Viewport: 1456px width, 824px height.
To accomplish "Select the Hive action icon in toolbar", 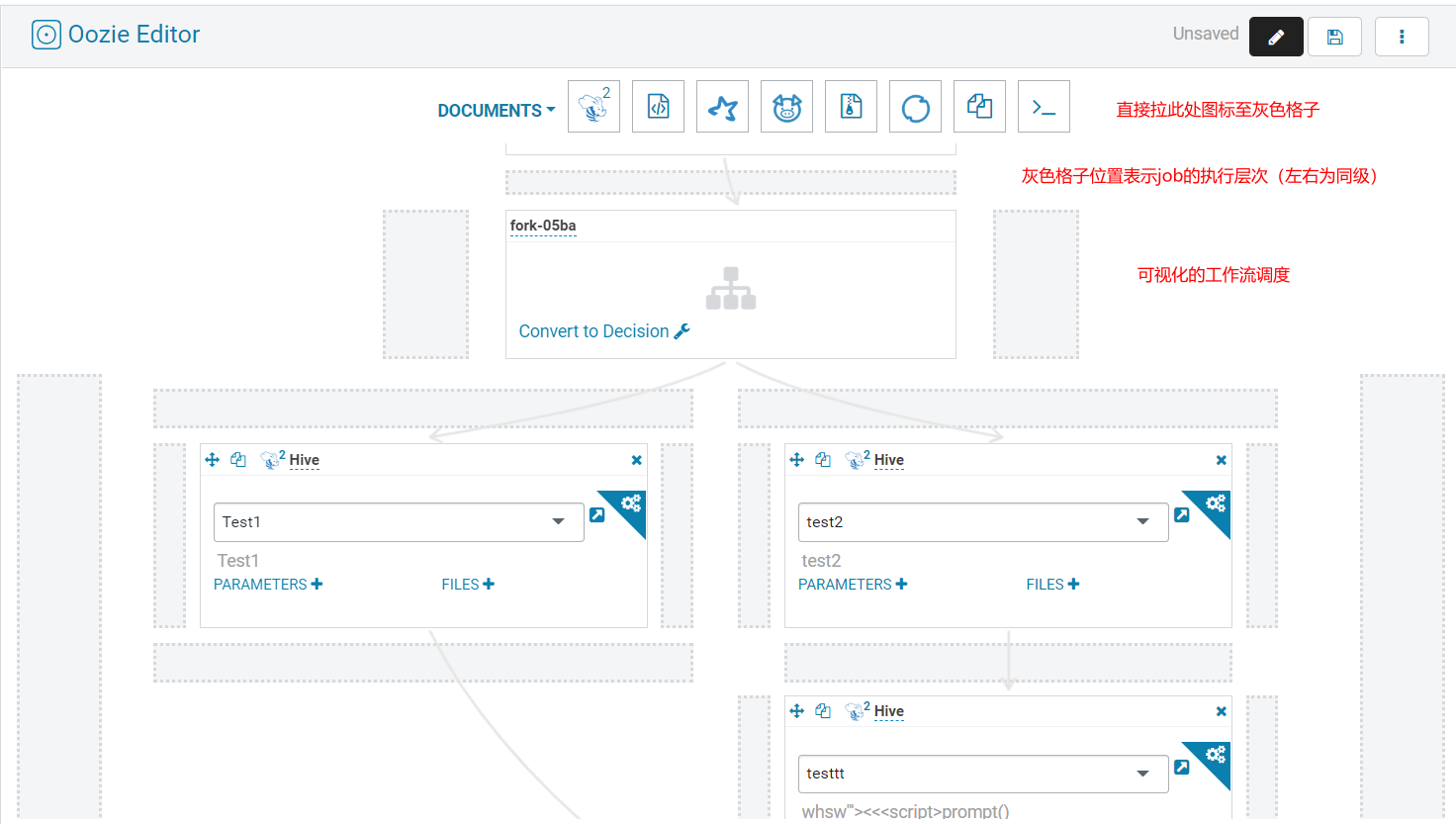I will tap(593, 107).
